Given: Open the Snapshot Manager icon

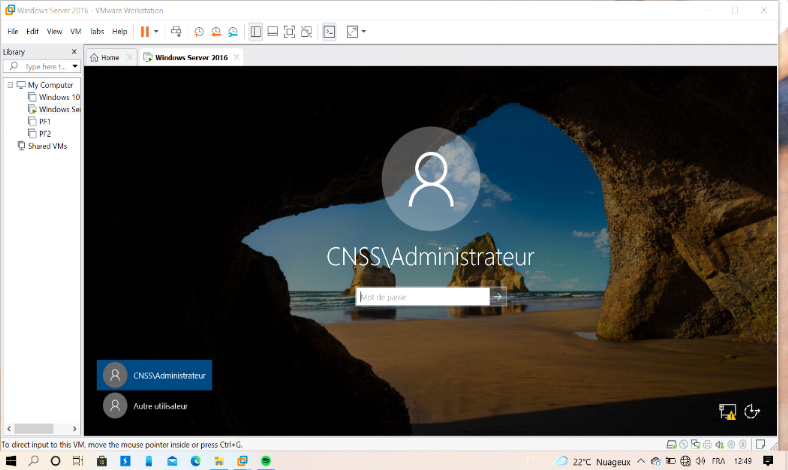Looking at the screenshot, I should click(233, 32).
